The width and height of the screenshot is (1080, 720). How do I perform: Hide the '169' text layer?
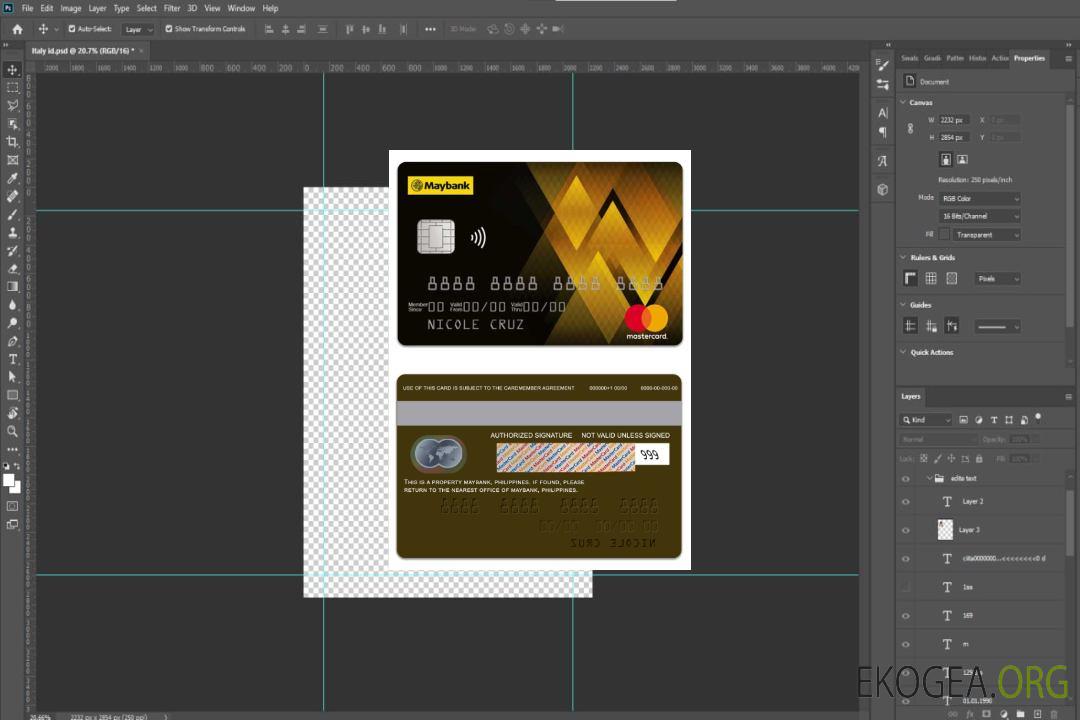[906, 617]
